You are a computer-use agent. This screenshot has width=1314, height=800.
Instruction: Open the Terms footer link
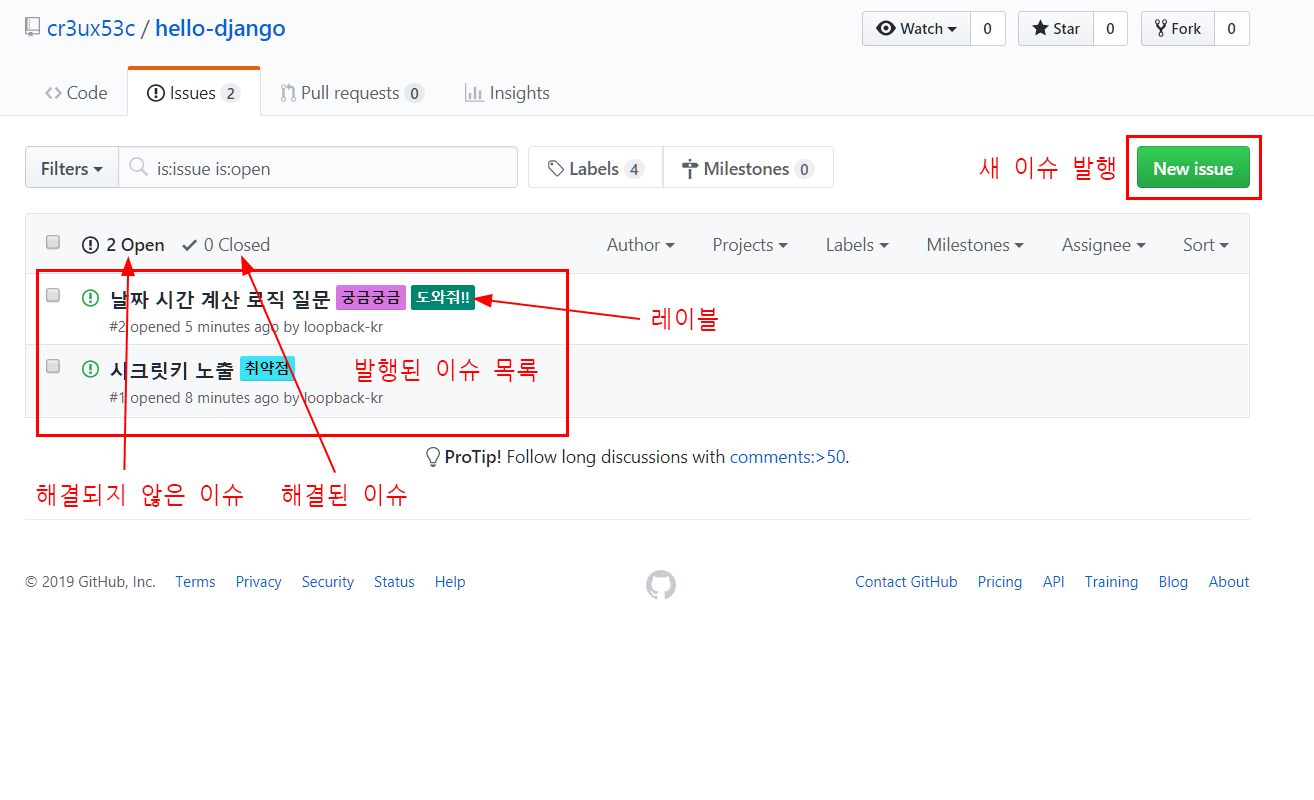[x=195, y=582]
